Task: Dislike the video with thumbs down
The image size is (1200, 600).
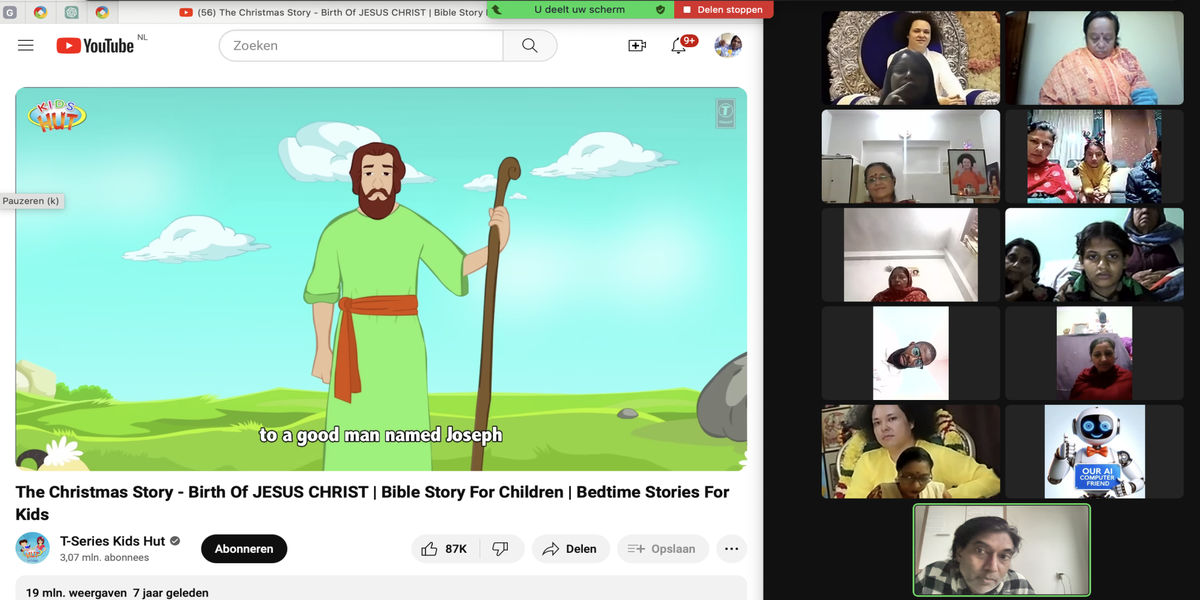Action: 502,549
